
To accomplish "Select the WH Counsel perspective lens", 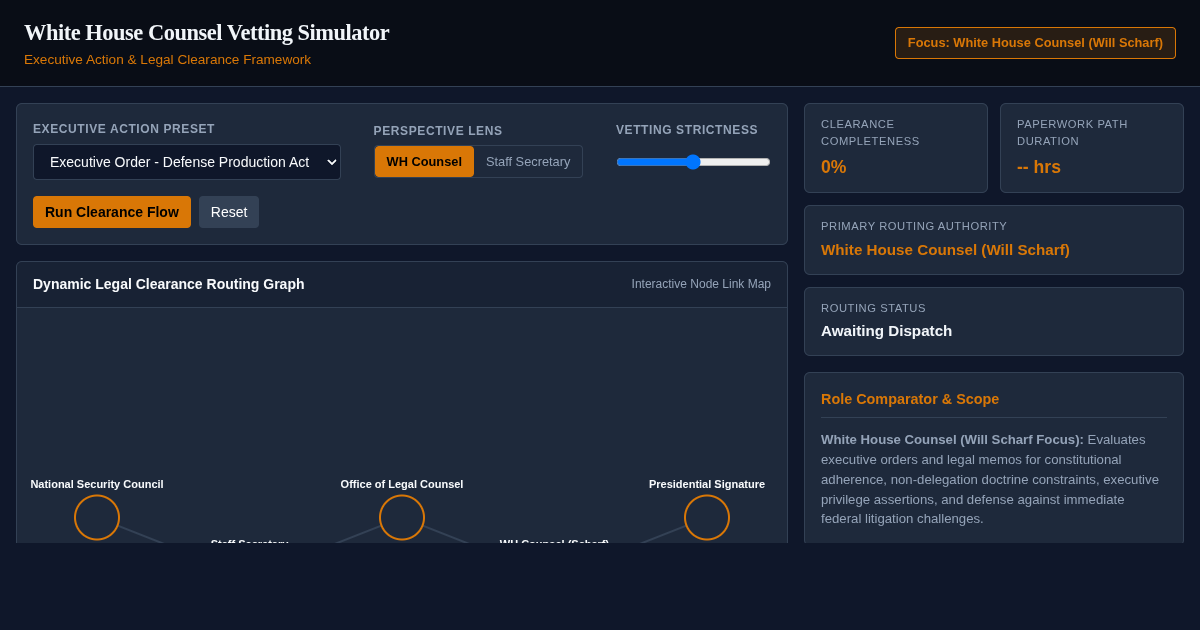I will tap(424, 161).
